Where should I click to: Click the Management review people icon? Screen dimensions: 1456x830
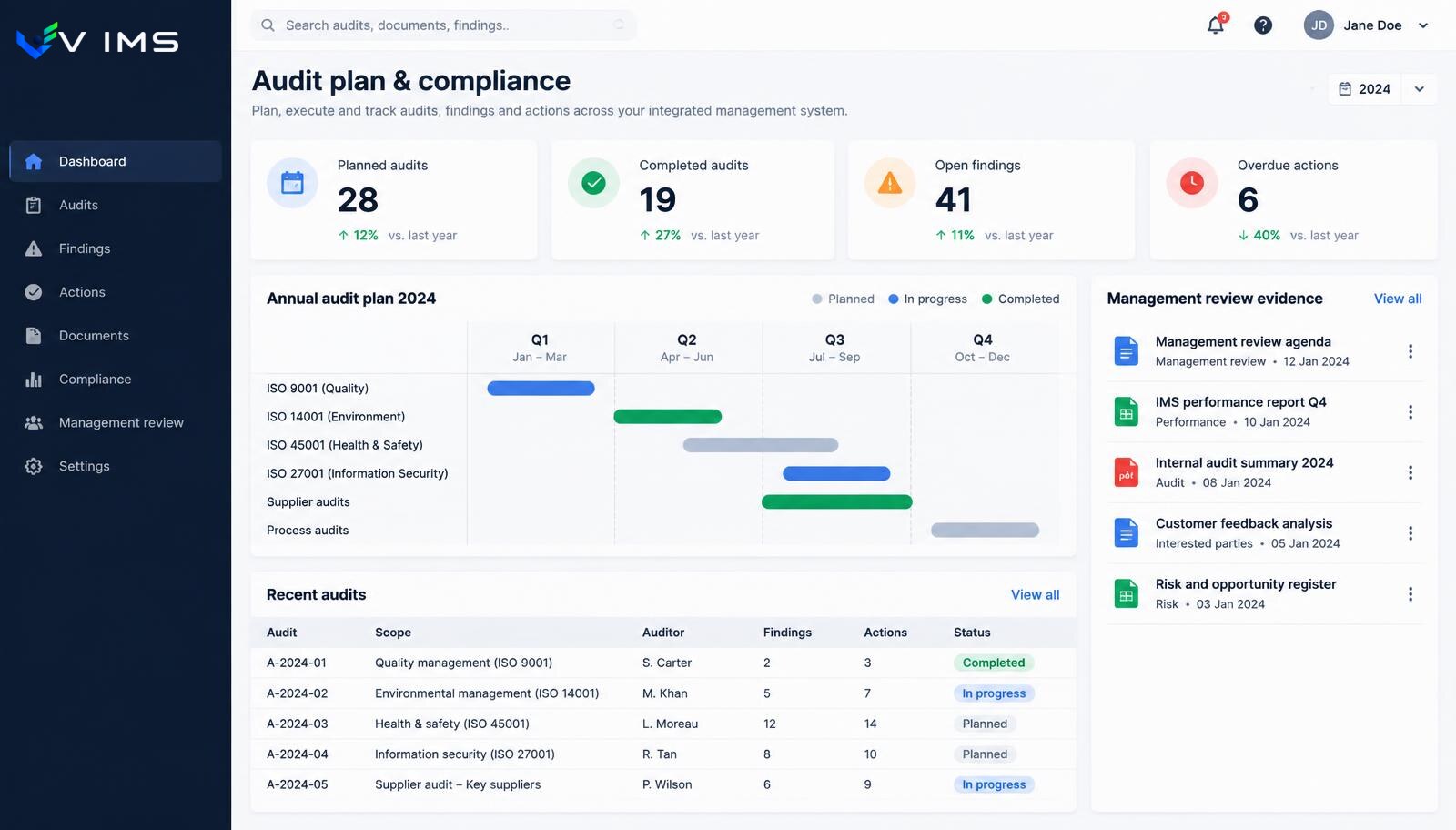[x=34, y=422]
